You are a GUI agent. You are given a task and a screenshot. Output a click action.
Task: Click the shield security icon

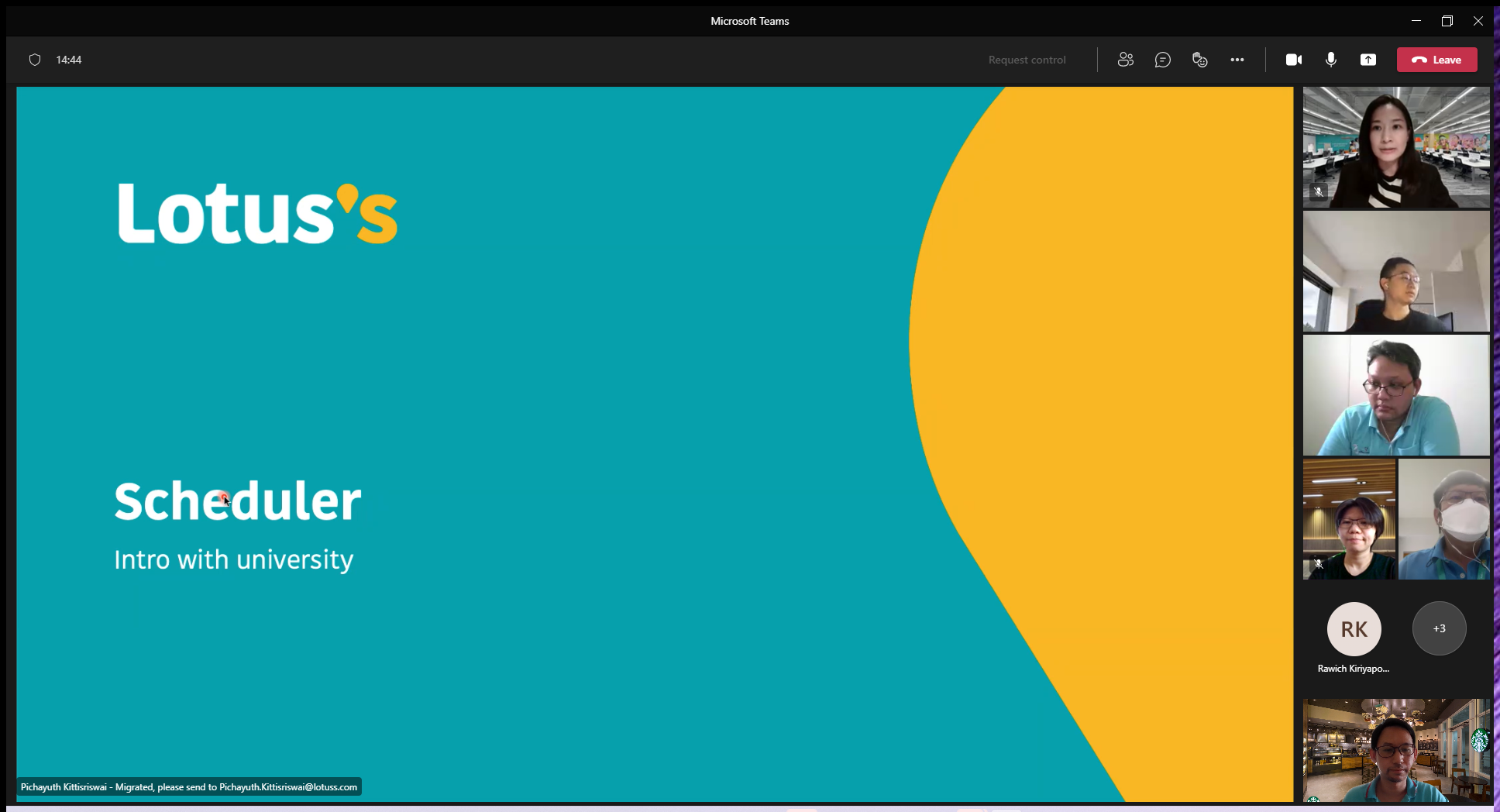pos(35,60)
